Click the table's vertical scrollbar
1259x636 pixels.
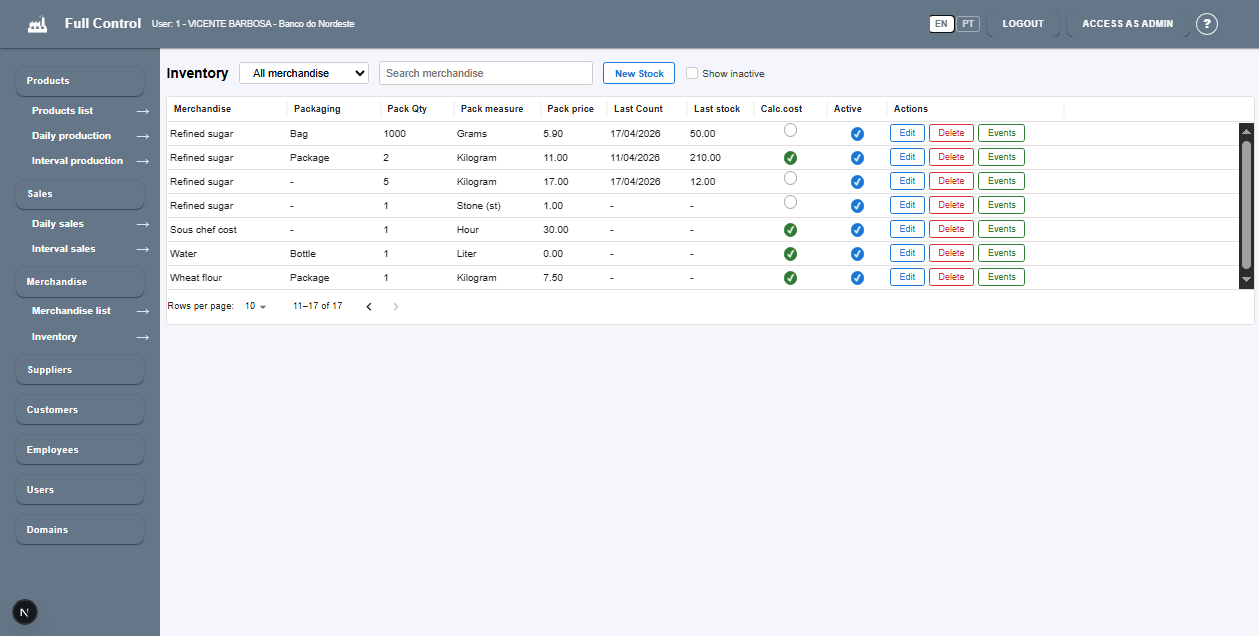(x=1246, y=205)
